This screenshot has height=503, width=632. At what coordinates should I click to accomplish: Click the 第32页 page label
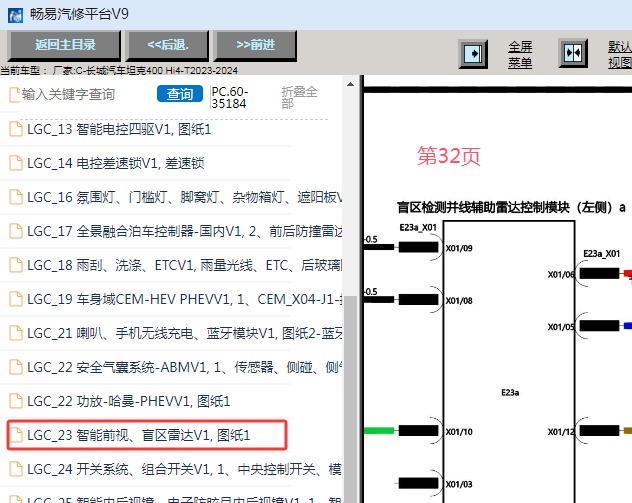point(449,156)
